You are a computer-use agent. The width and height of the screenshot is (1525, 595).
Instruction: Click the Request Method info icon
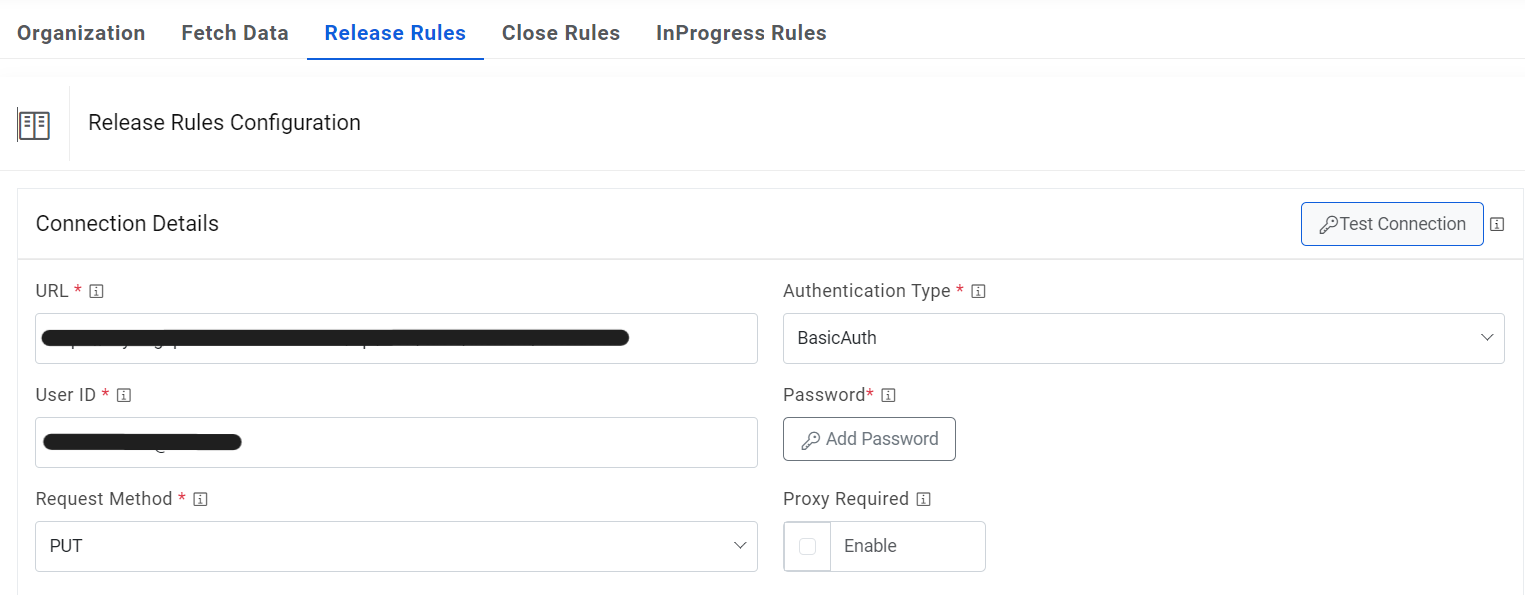coord(200,499)
